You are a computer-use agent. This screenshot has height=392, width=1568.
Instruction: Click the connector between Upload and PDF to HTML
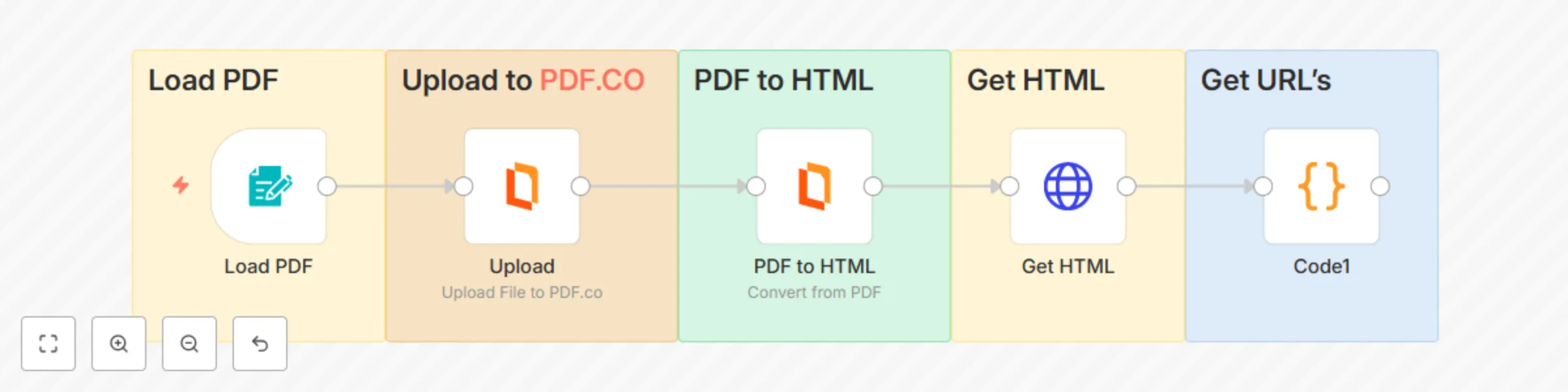[x=666, y=186]
